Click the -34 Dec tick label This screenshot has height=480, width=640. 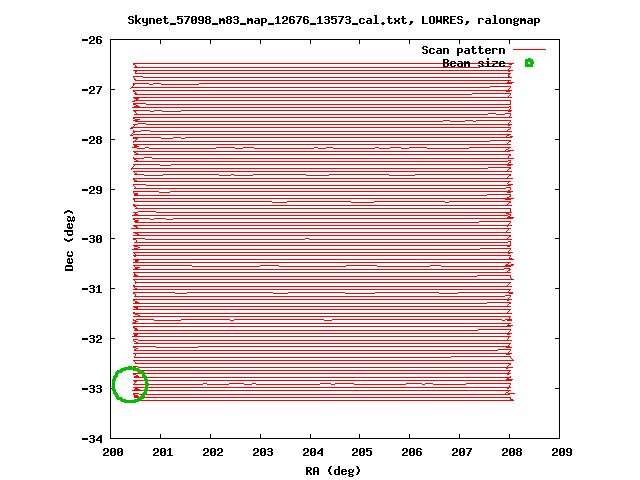pyautogui.click(x=92, y=439)
